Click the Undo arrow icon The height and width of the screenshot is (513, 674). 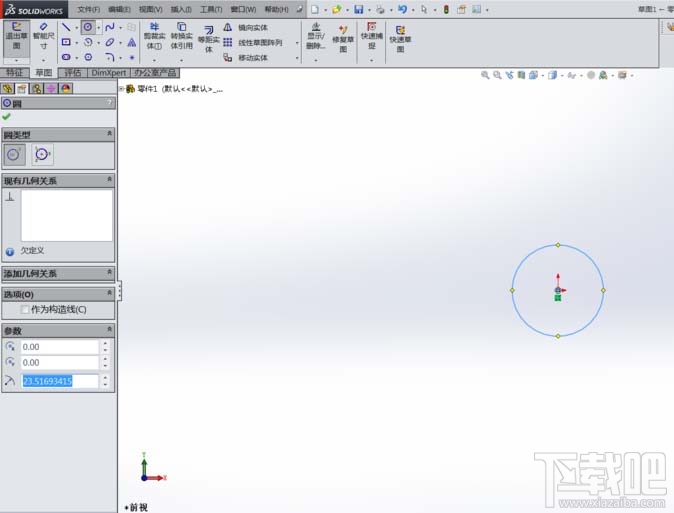pyautogui.click(x=402, y=9)
